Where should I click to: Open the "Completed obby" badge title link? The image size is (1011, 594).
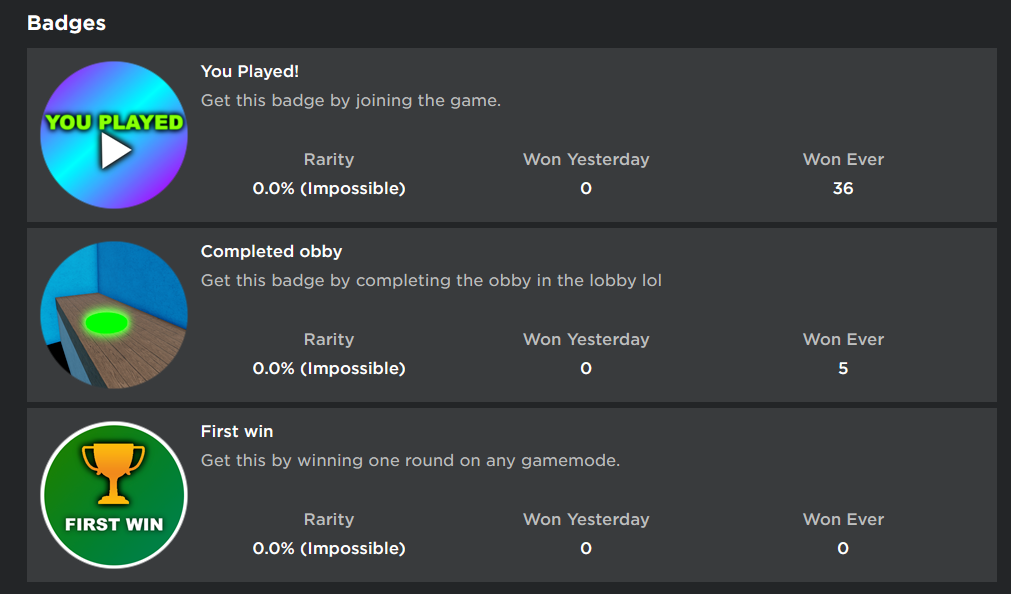tap(271, 251)
